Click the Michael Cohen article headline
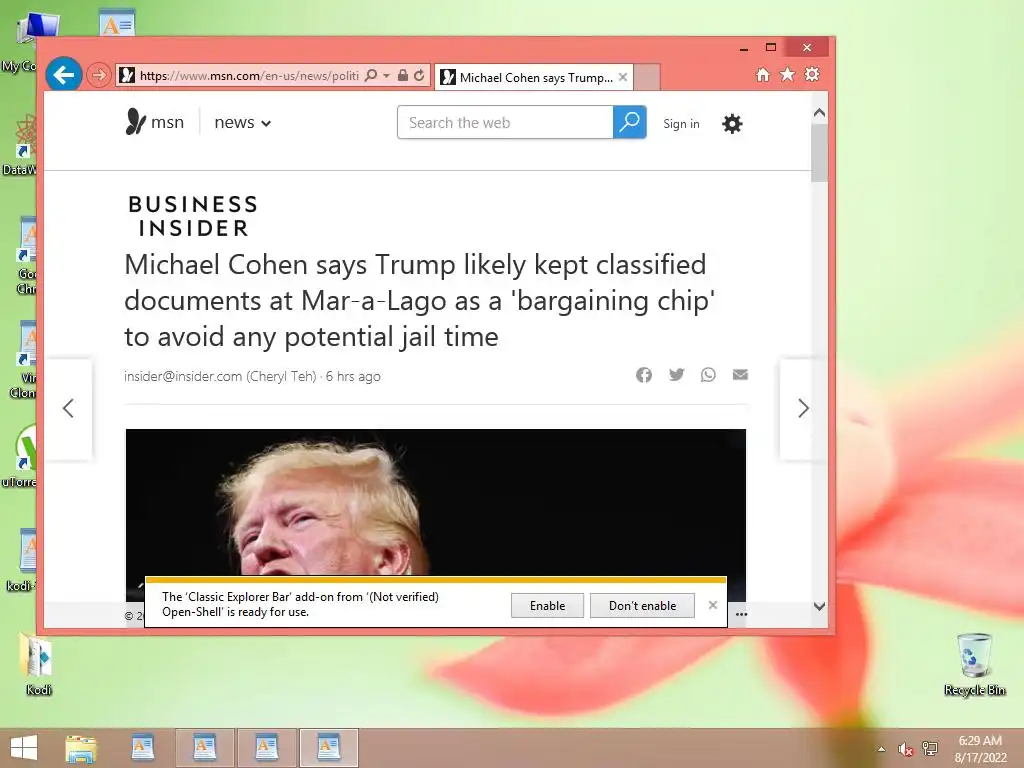Image resolution: width=1024 pixels, height=768 pixels. click(419, 300)
